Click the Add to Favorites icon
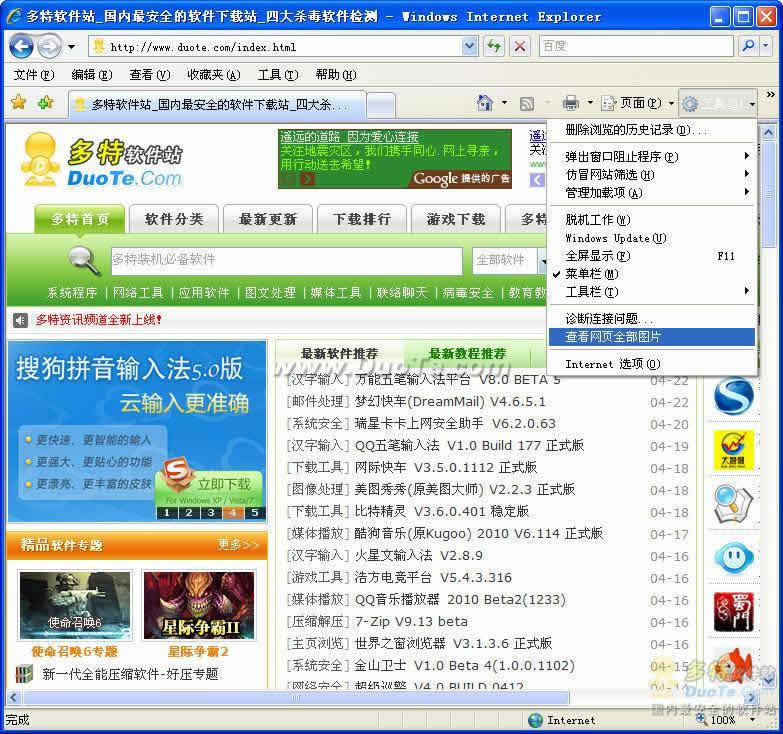 tap(45, 103)
